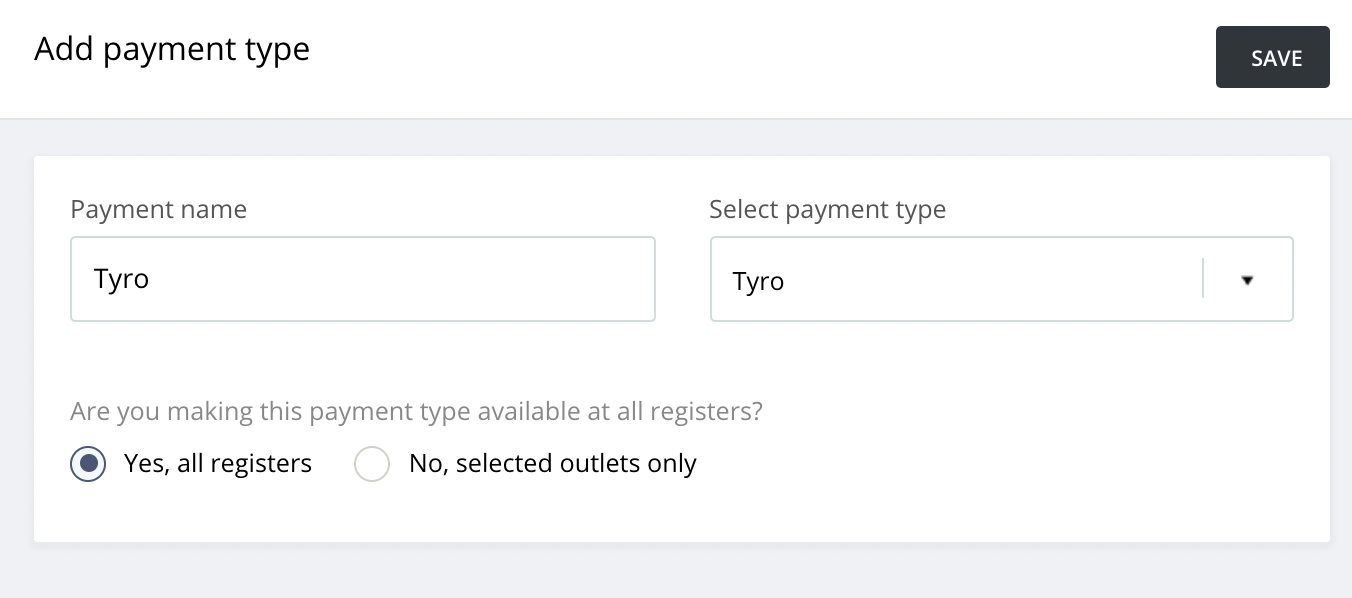Click inside the Payment name field
Viewport: 1352px width, 598px height.
tap(362, 279)
